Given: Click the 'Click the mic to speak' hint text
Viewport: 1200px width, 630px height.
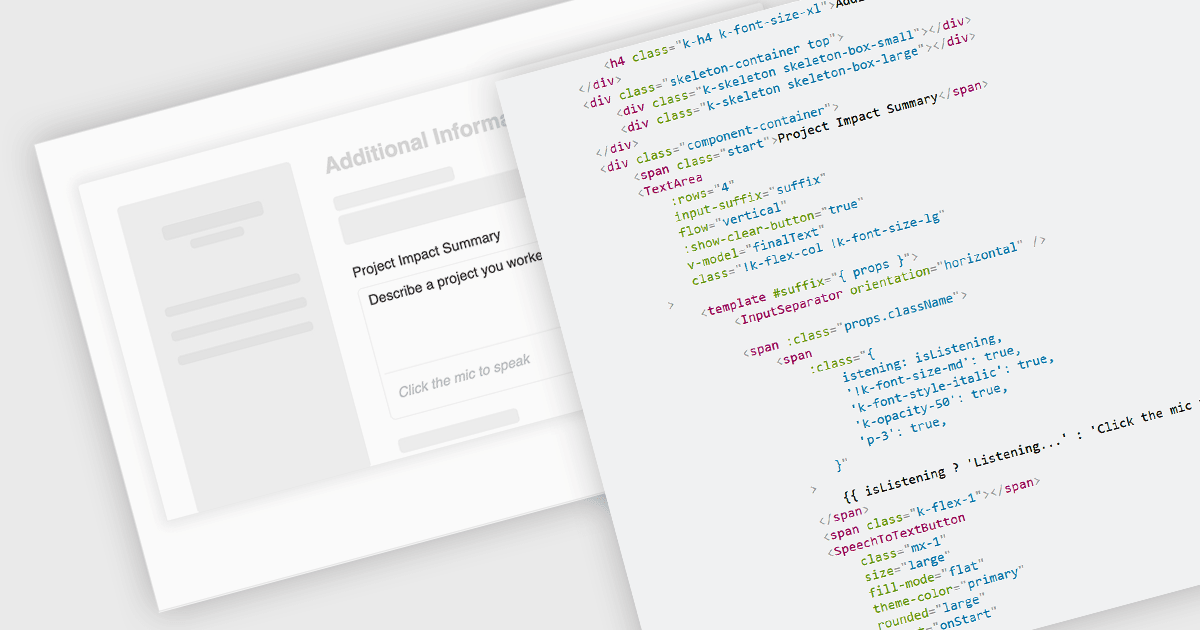Looking at the screenshot, I should pos(464,376).
